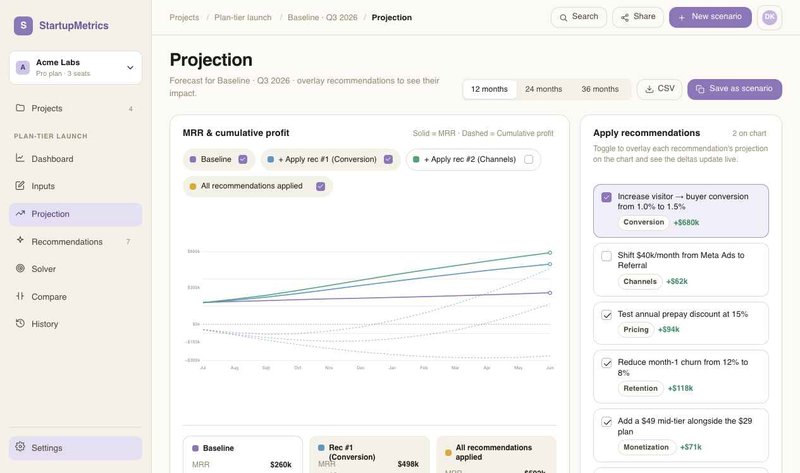Go to Compare in sidebar
Viewport: 800px width, 473px height.
click(76, 296)
